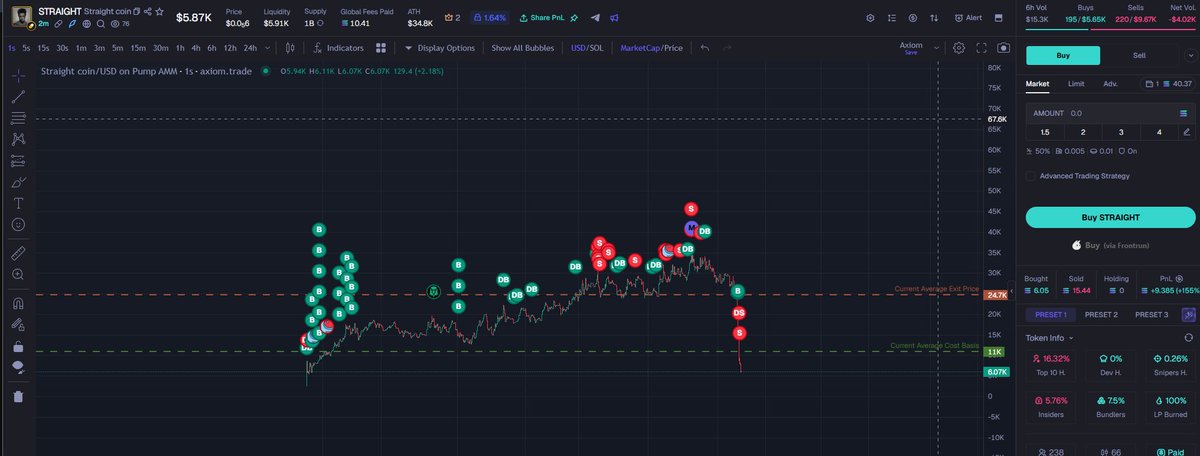Viewport: 1200px width, 456px height.
Task: Switch to the Sell side toggle
Action: [x=1139, y=56]
